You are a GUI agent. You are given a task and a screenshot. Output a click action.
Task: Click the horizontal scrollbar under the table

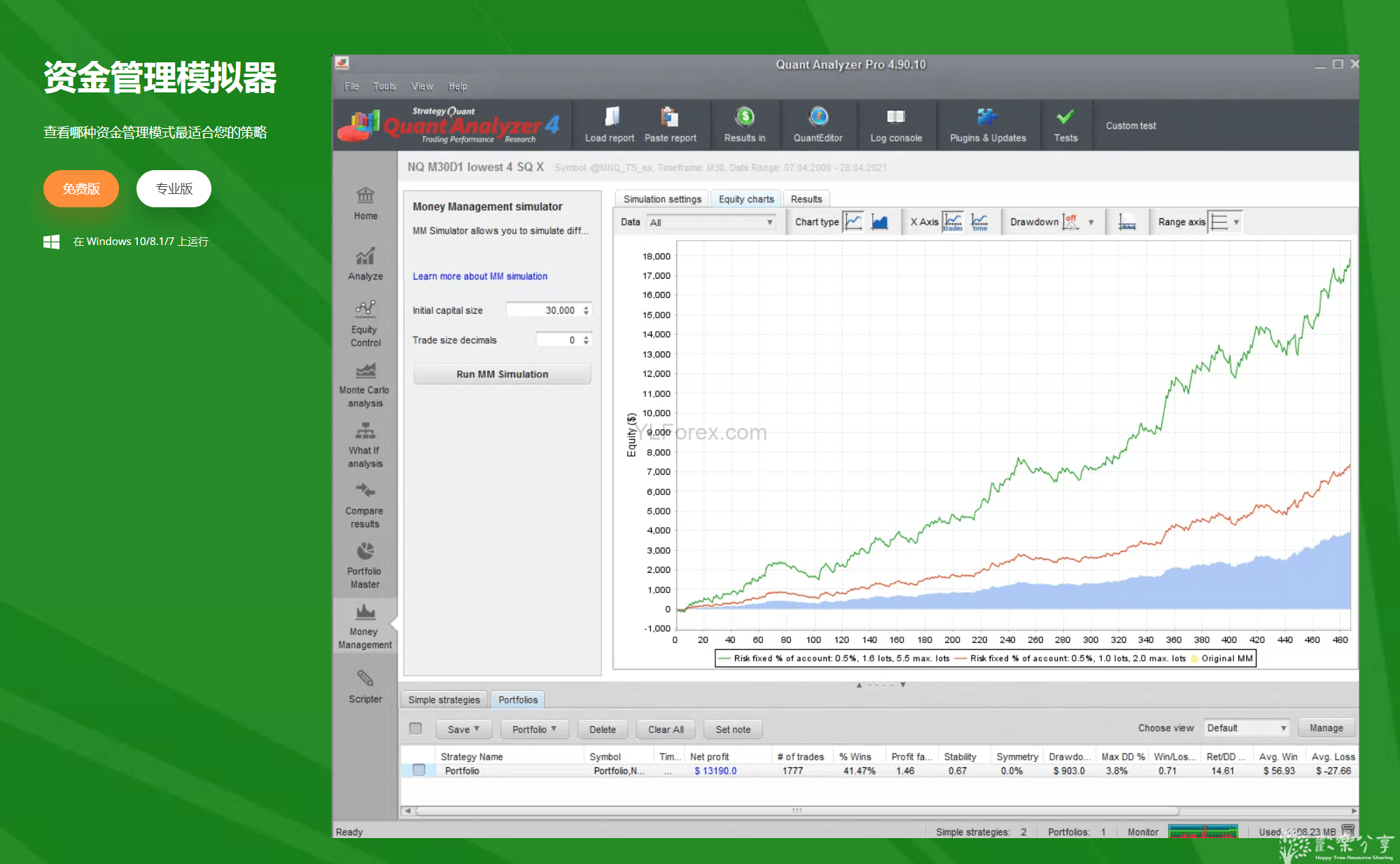(798, 811)
